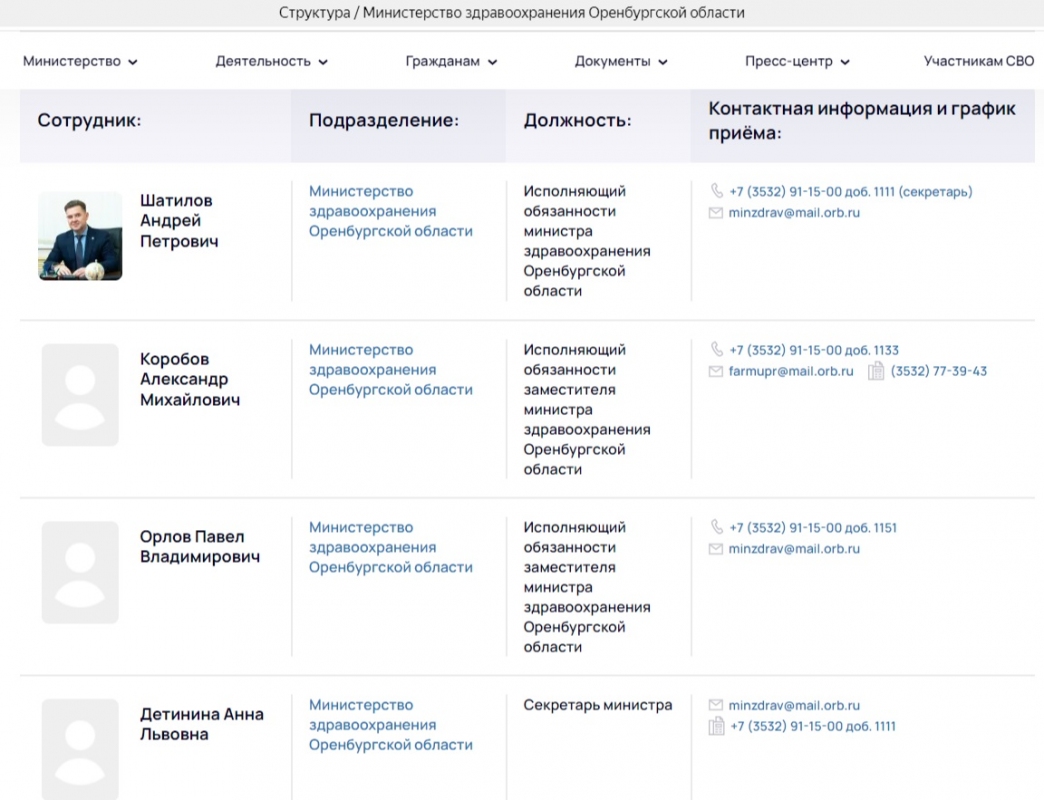Screen dimensions: 1044x800
Task: Click the phone icon next to доб. 1133
Action: [x=717, y=350]
